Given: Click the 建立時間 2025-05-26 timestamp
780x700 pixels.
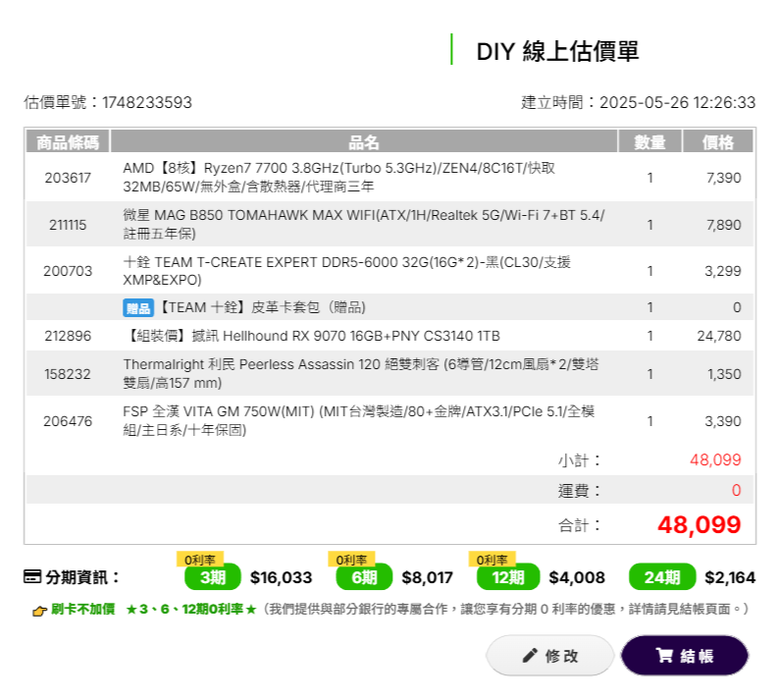Looking at the screenshot, I should [x=638, y=102].
